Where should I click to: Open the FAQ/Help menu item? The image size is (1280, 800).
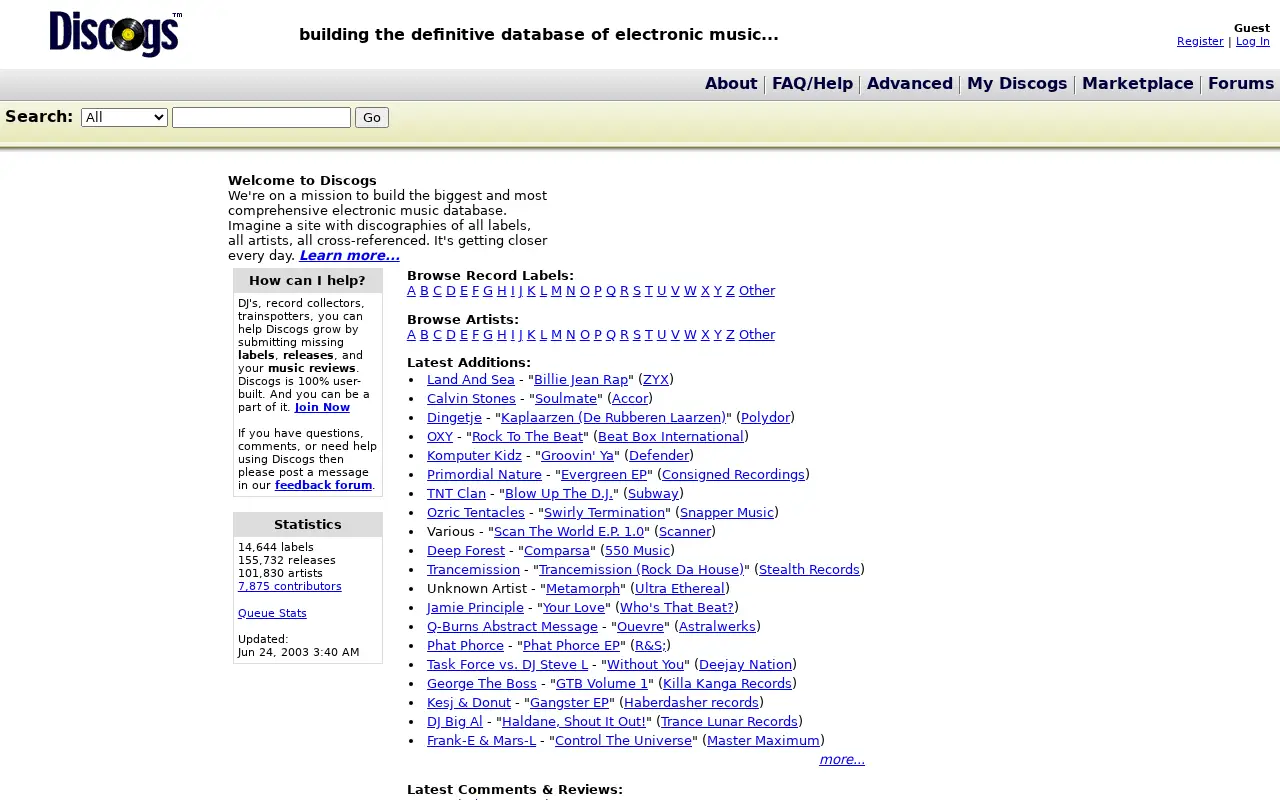click(812, 84)
